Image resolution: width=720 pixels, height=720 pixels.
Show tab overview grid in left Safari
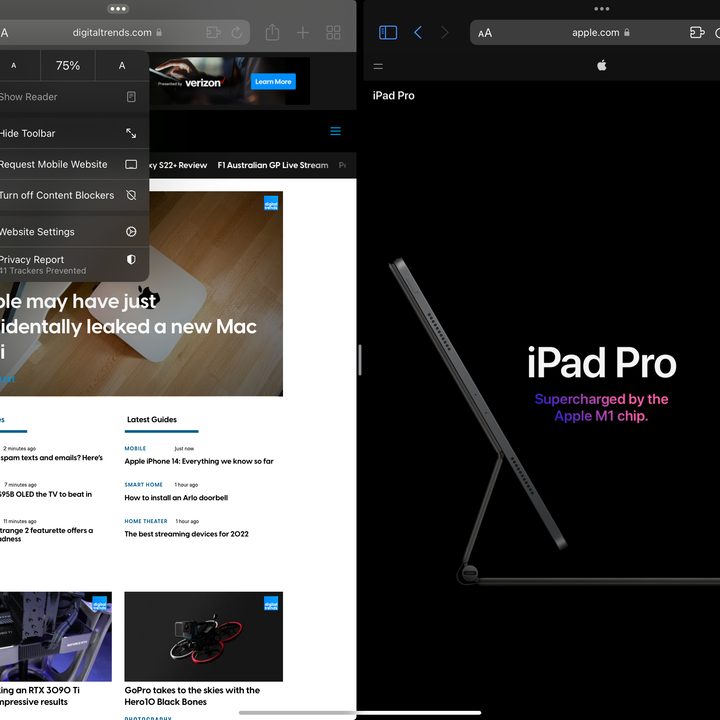[x=333, y=33]
